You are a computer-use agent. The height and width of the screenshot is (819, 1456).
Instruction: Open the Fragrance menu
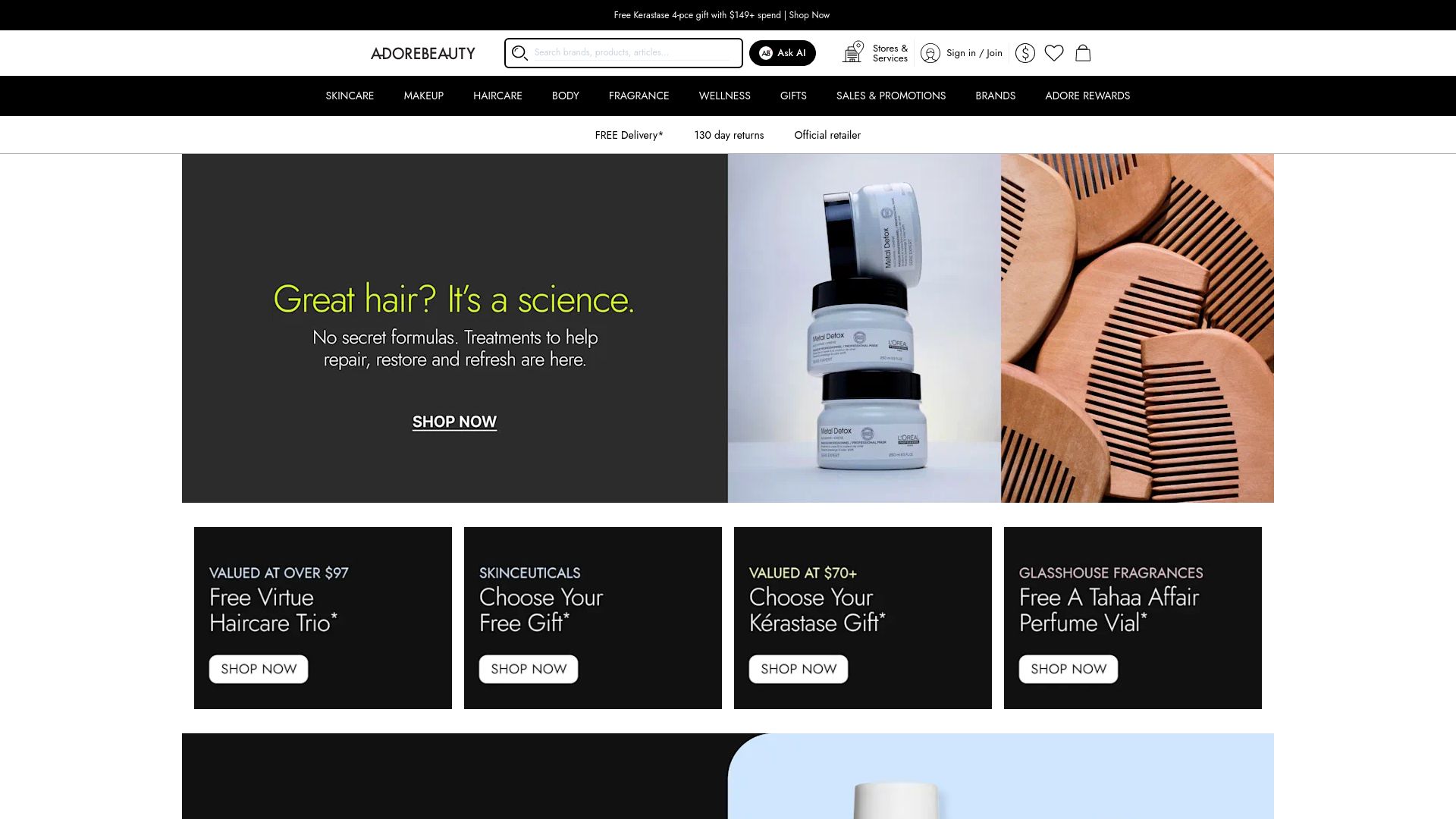point(639,96)
